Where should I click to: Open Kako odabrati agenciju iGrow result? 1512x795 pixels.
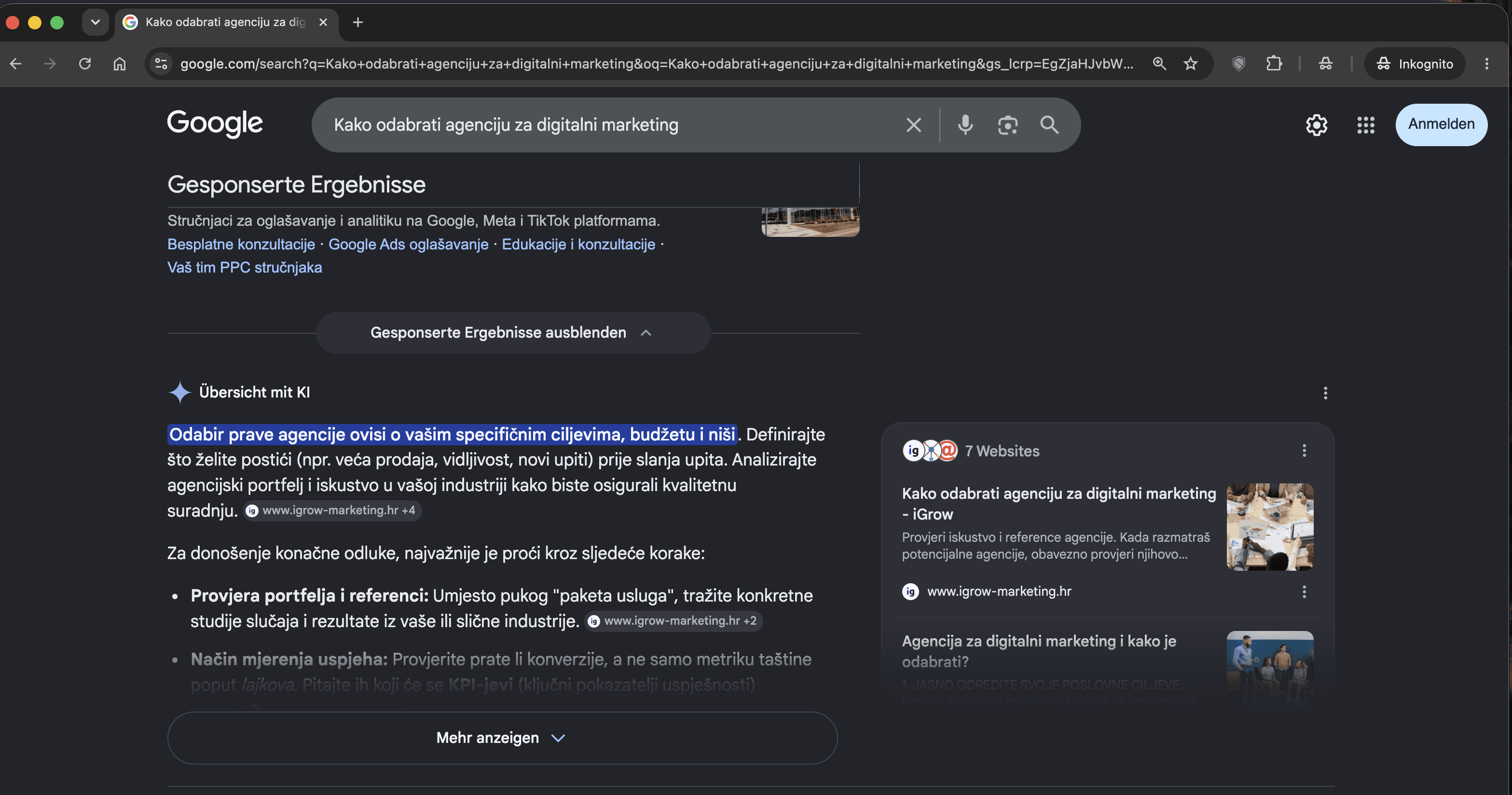pyautogui.click(x=1059, y=504)
